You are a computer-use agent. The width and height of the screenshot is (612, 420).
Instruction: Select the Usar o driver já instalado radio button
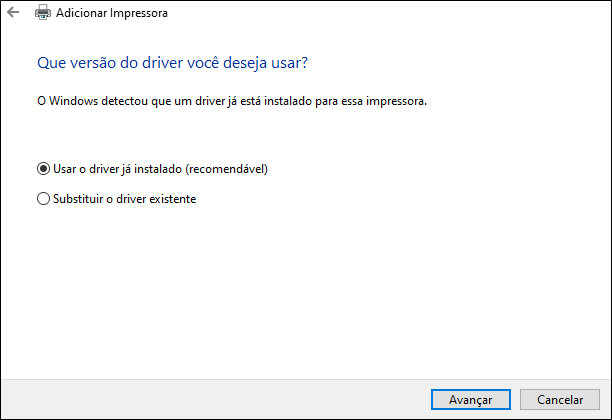(x=43, y=169)
